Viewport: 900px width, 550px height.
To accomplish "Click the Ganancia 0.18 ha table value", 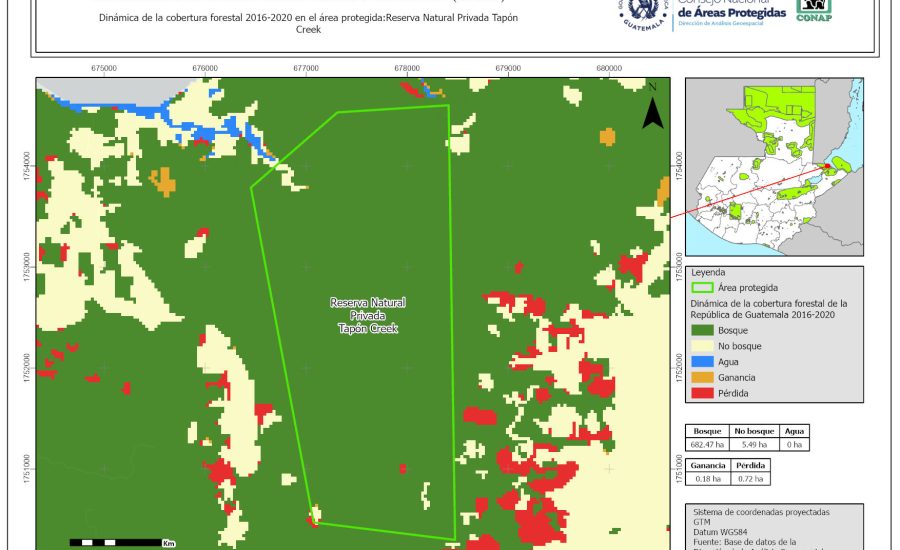I will pos(707,479).
